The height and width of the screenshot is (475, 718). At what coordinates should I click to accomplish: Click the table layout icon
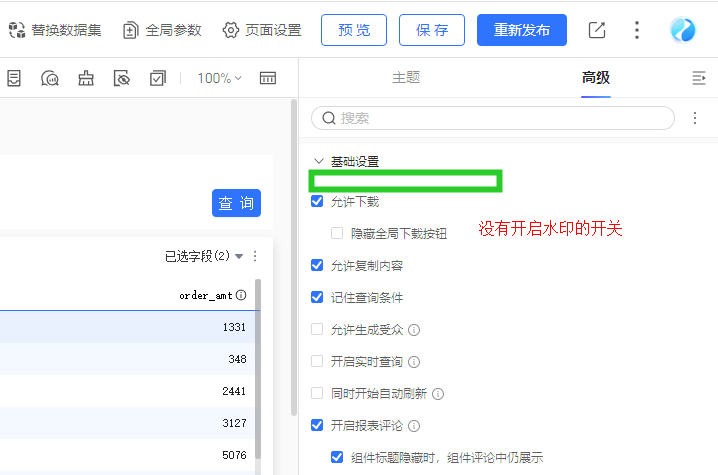click(268, 78)
